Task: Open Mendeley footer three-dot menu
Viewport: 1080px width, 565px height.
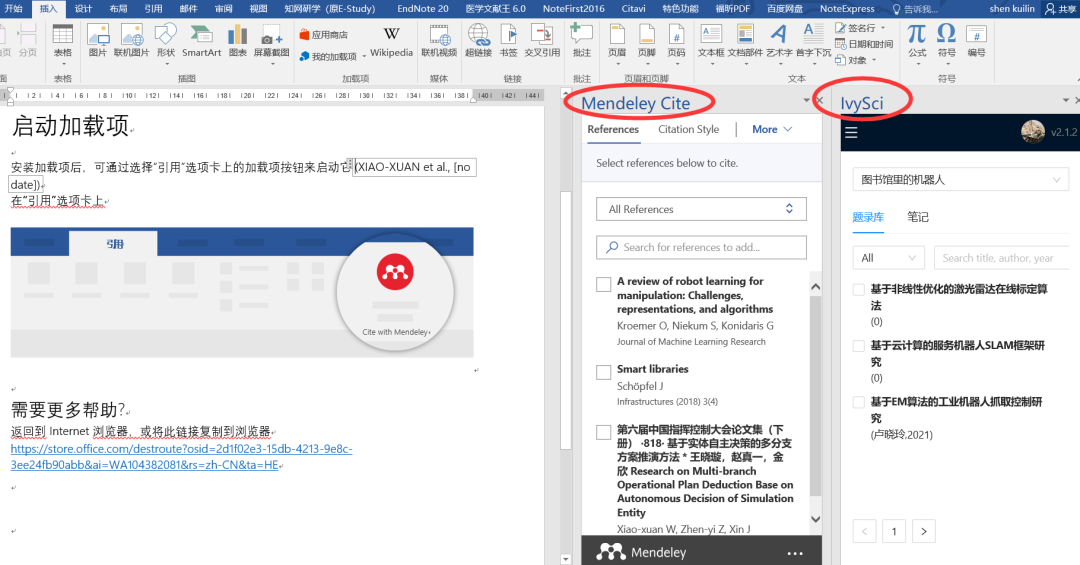Action: (795, 553)
